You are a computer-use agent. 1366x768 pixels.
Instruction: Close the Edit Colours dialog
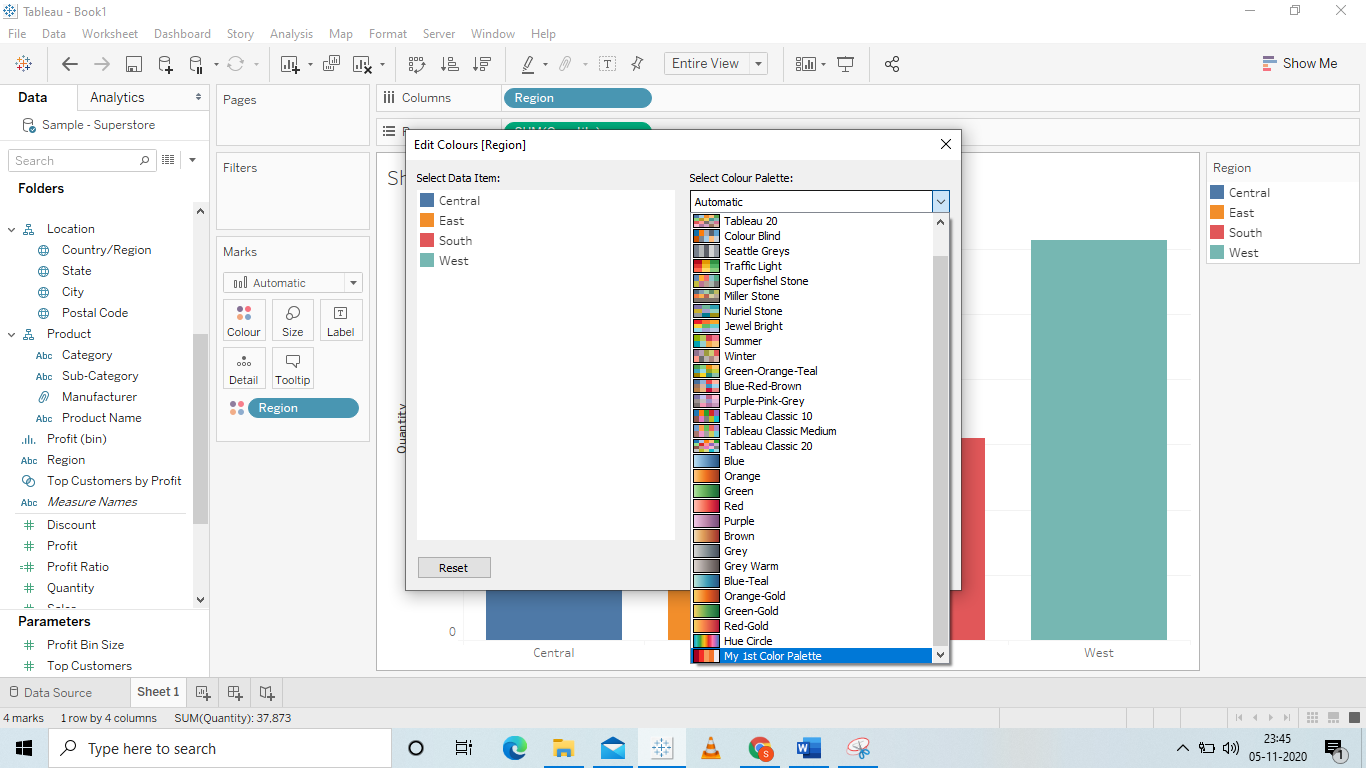point(946,145)
